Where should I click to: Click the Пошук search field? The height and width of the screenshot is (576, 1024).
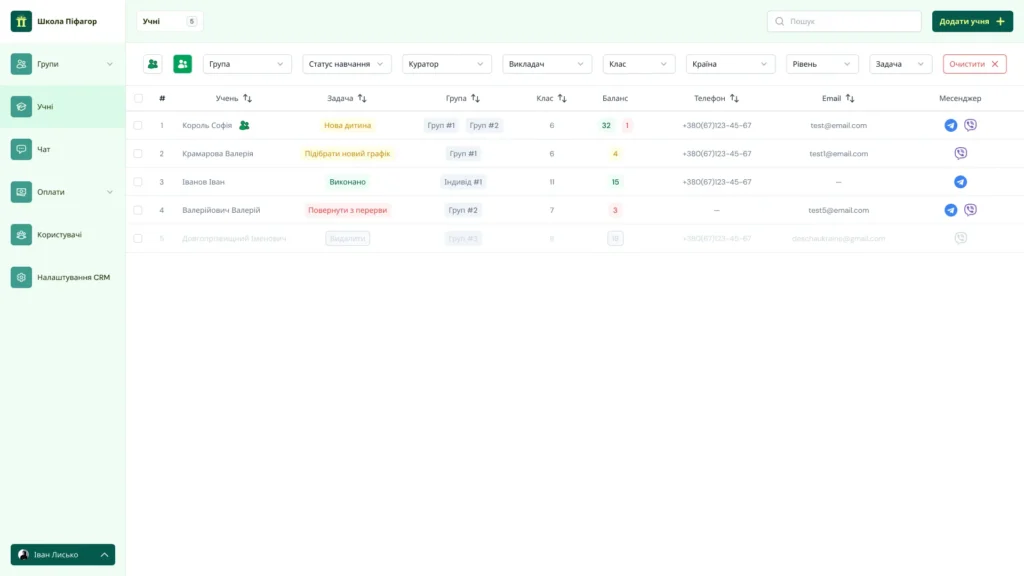844,22
